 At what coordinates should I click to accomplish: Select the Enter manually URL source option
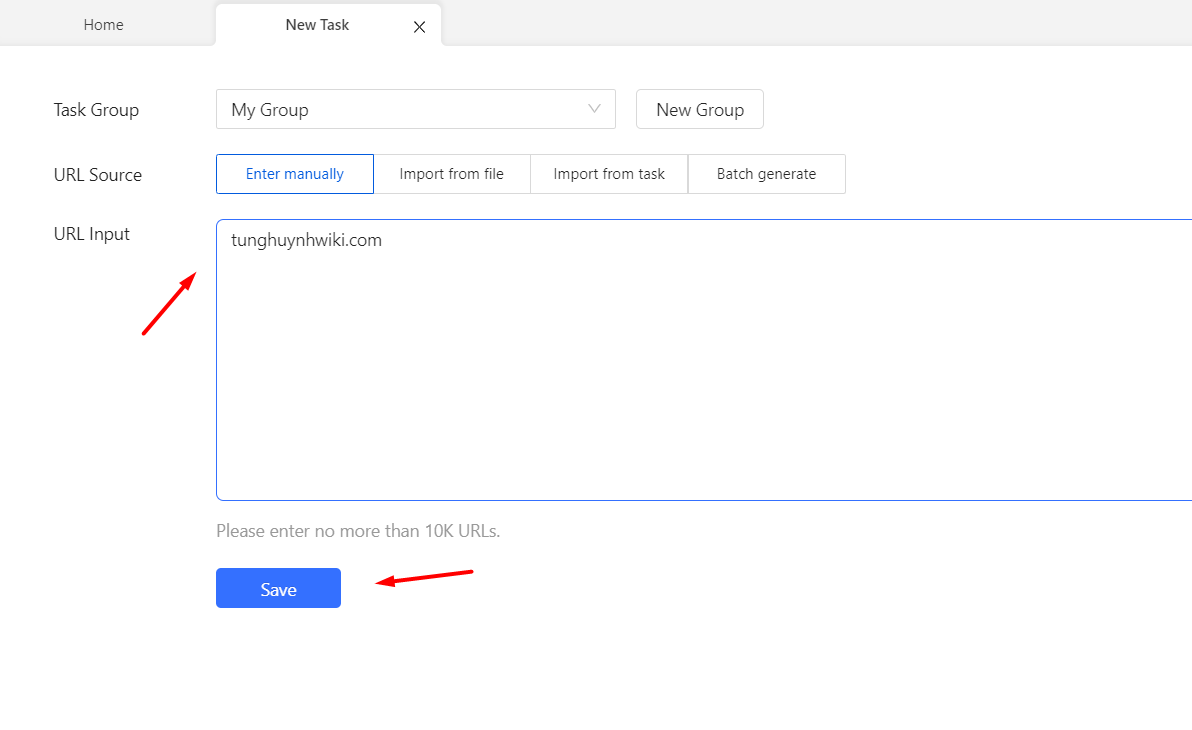tap(294, 173)
